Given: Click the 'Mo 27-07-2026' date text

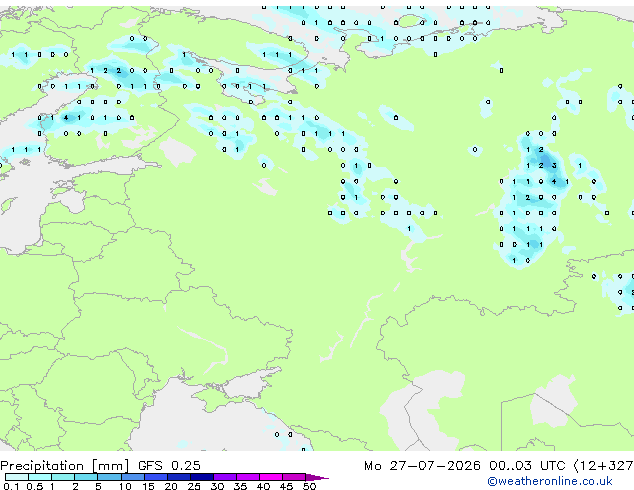Looking at the screenshot, I should coord(422,466).
